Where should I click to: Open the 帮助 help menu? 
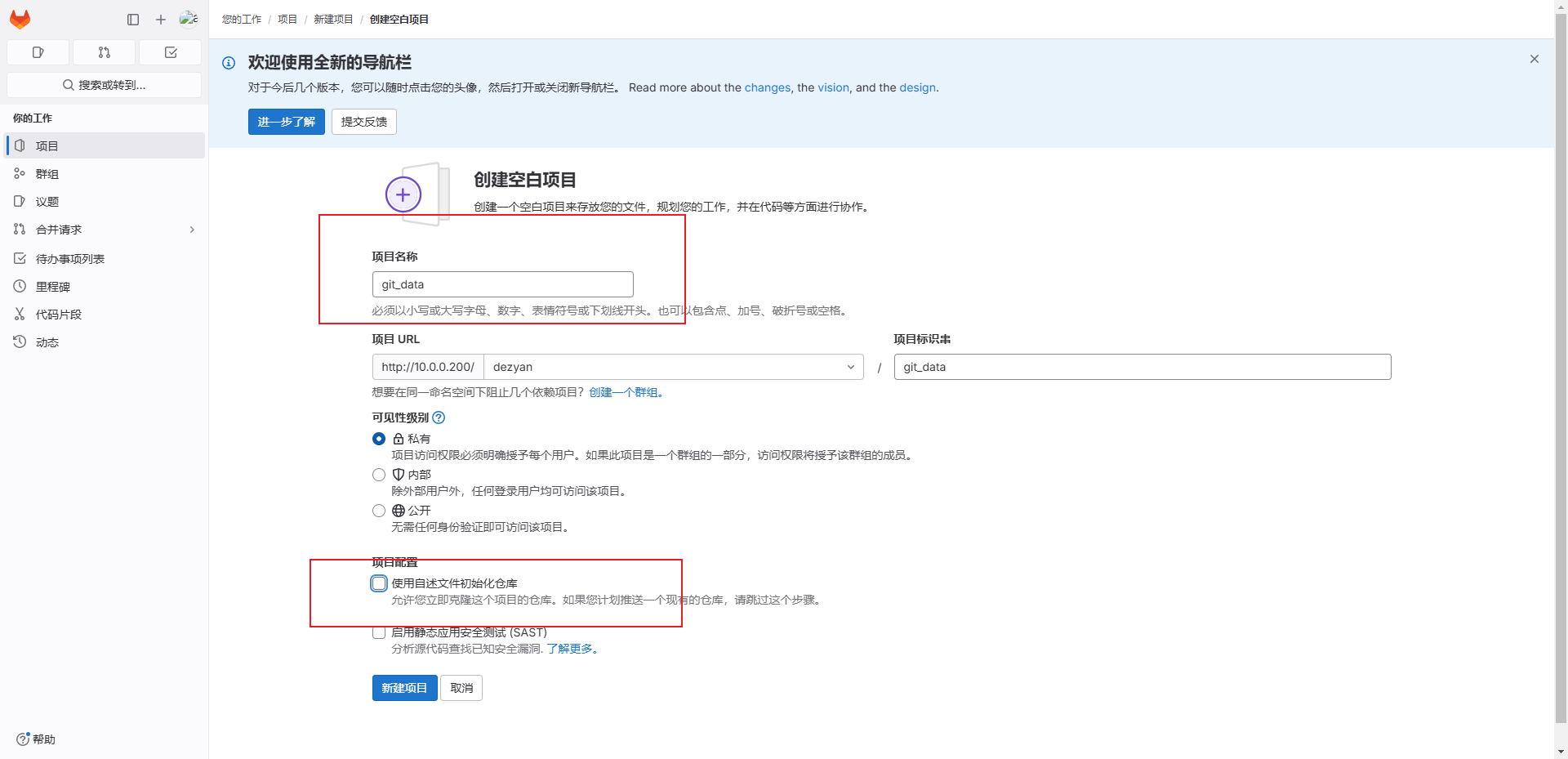point(36,739)
